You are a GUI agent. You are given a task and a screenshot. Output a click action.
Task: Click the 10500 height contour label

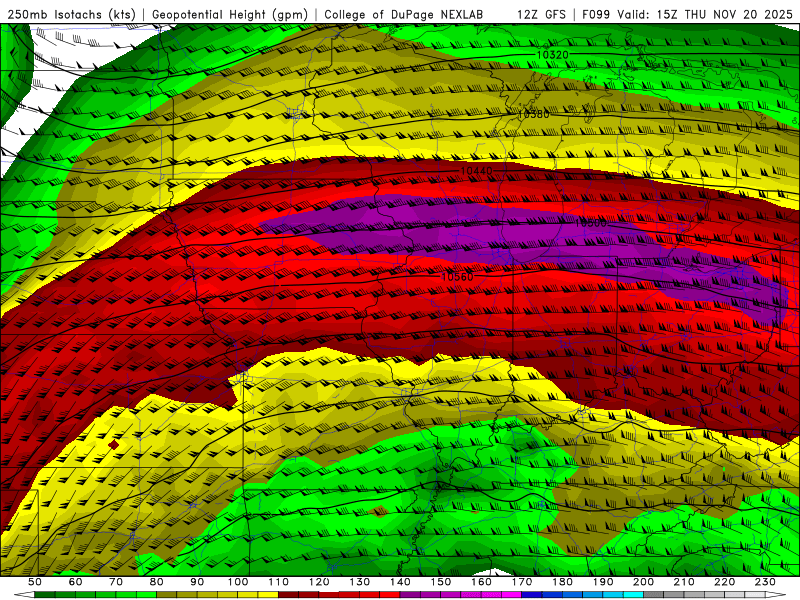pos(591,223)
